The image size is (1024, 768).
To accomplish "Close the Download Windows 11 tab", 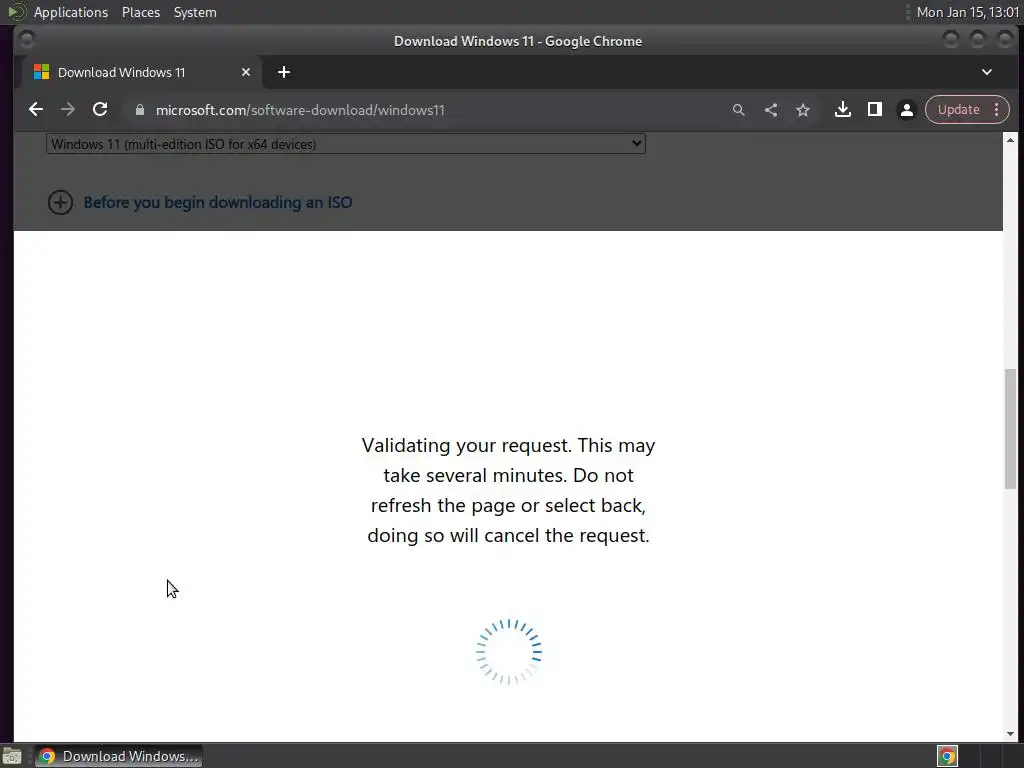I will click(246, 72).
